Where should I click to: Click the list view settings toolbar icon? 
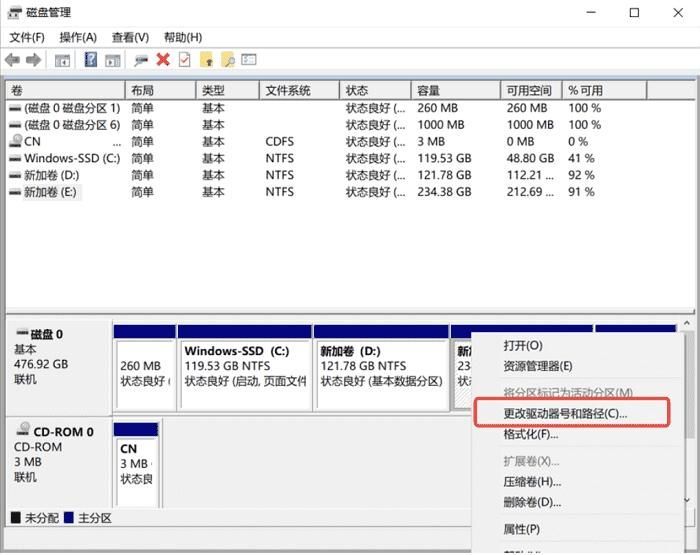[249, 59]
